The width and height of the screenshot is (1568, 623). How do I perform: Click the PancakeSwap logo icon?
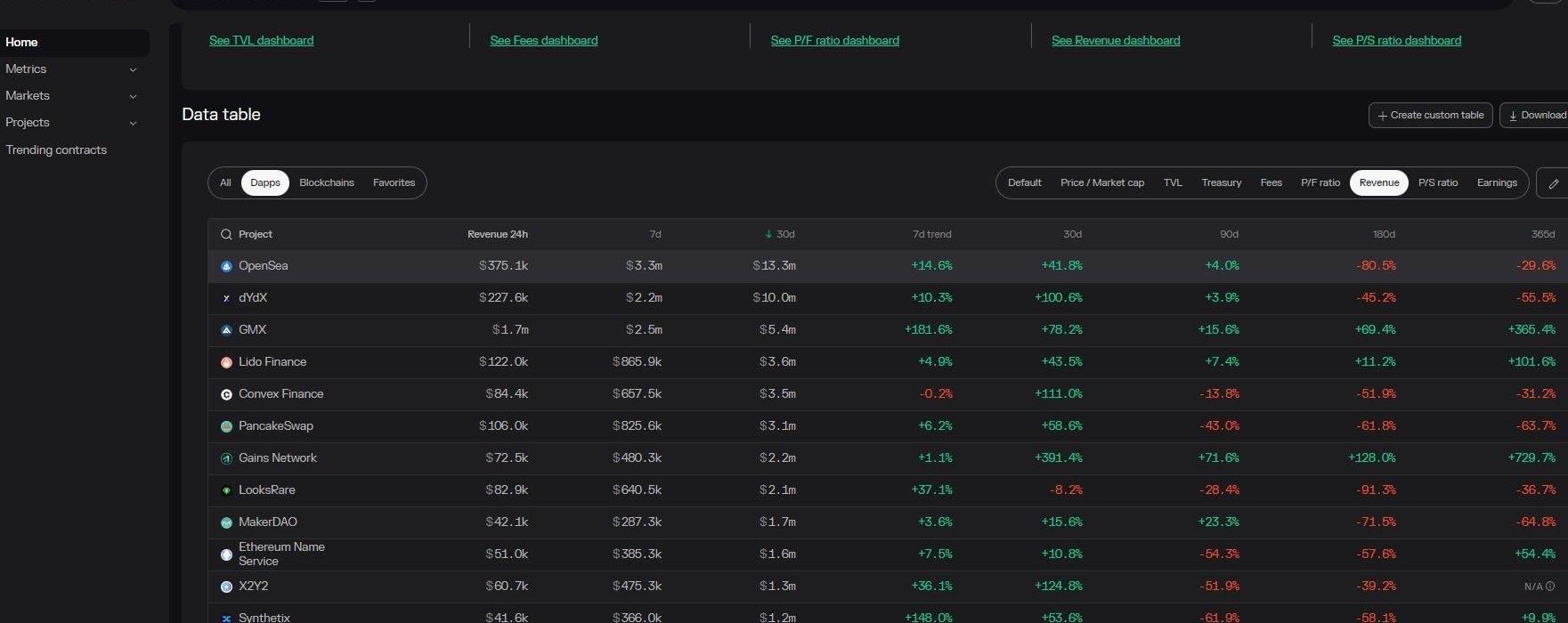[226, 426]
